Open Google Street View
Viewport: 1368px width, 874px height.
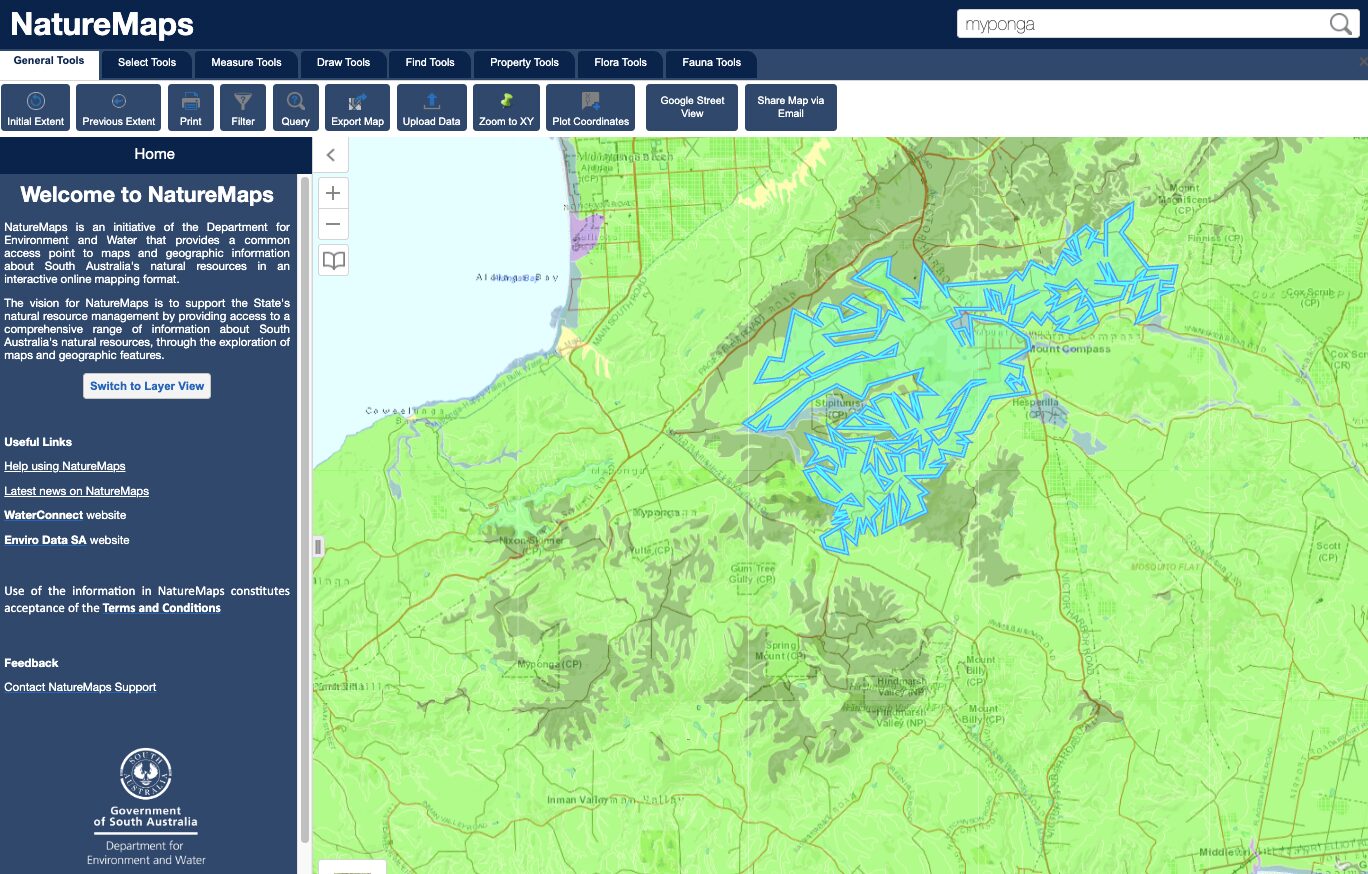tap(692, 108)
